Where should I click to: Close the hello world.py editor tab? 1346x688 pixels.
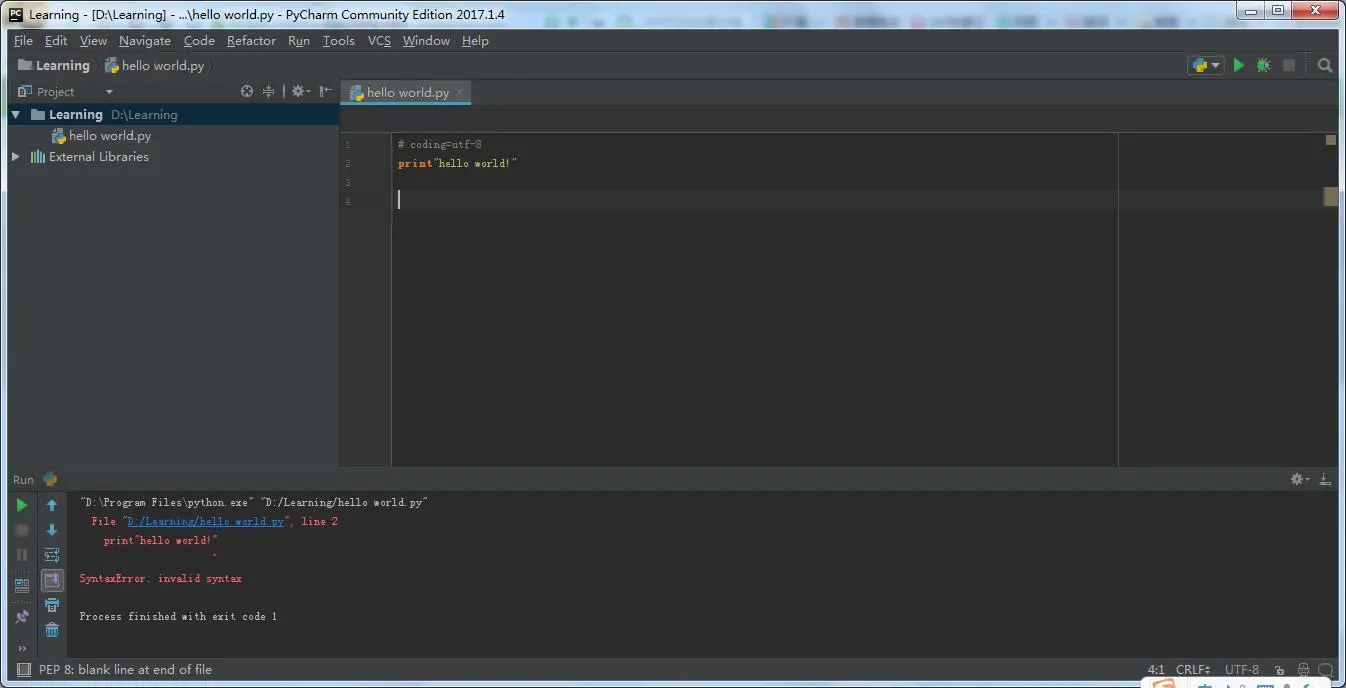click(x=460, y=92)
